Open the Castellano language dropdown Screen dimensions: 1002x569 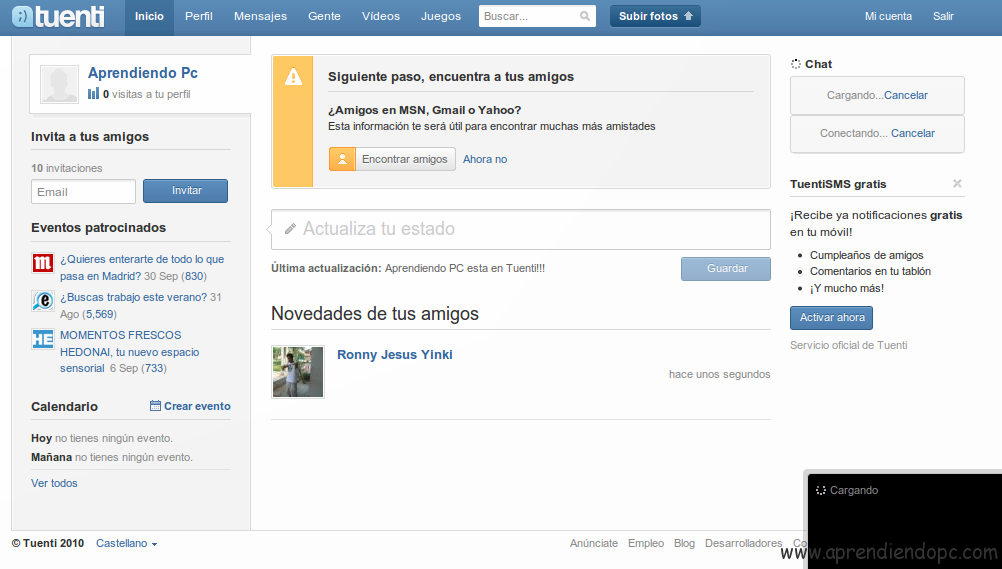126,544
